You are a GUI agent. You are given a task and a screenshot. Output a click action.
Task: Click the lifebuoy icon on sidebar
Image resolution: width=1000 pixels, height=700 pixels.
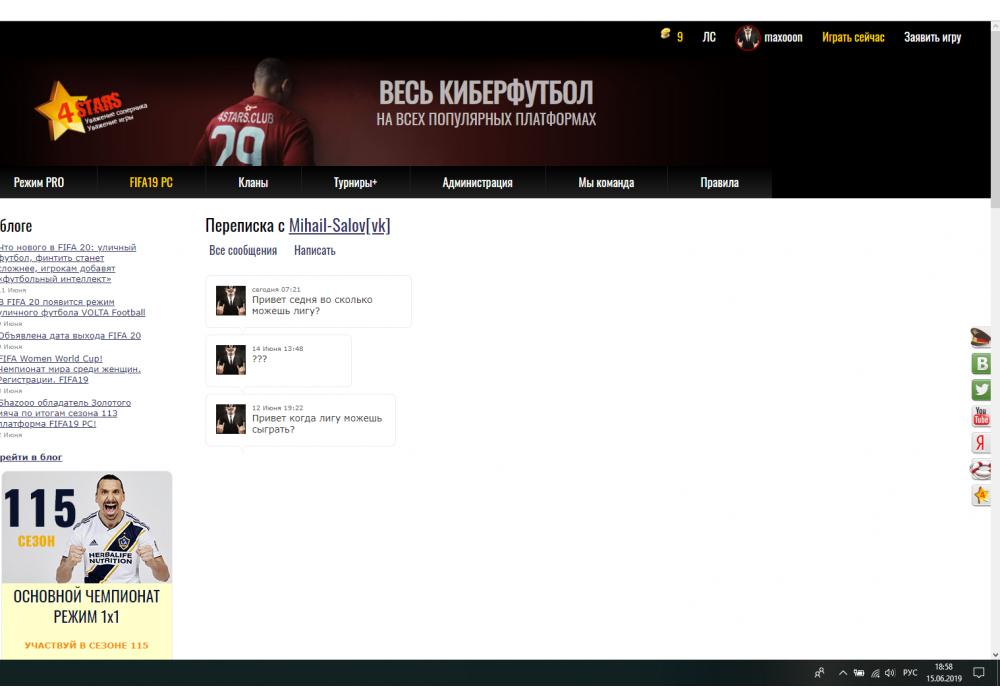(982, 469)
